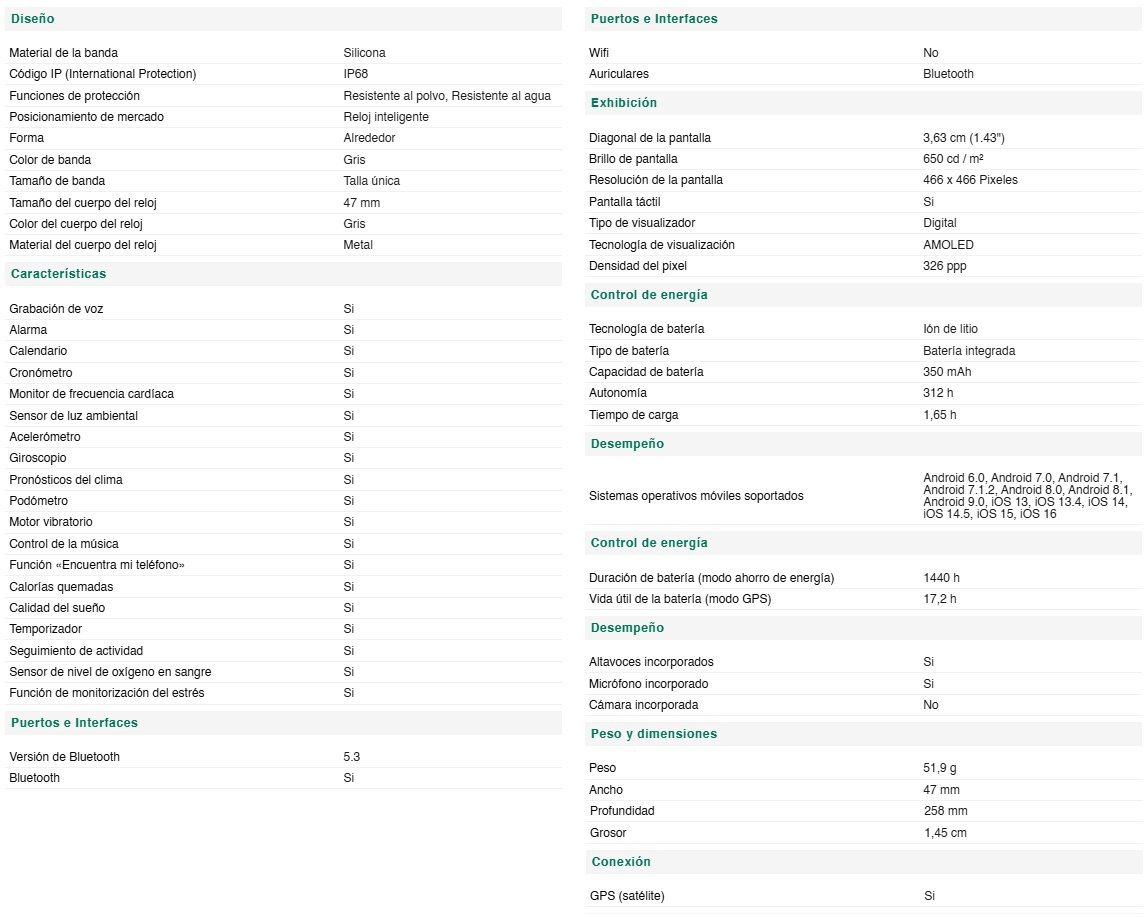1148x917 pixels.
Task: Click the Wifi row label
Action: click(599, 53)
